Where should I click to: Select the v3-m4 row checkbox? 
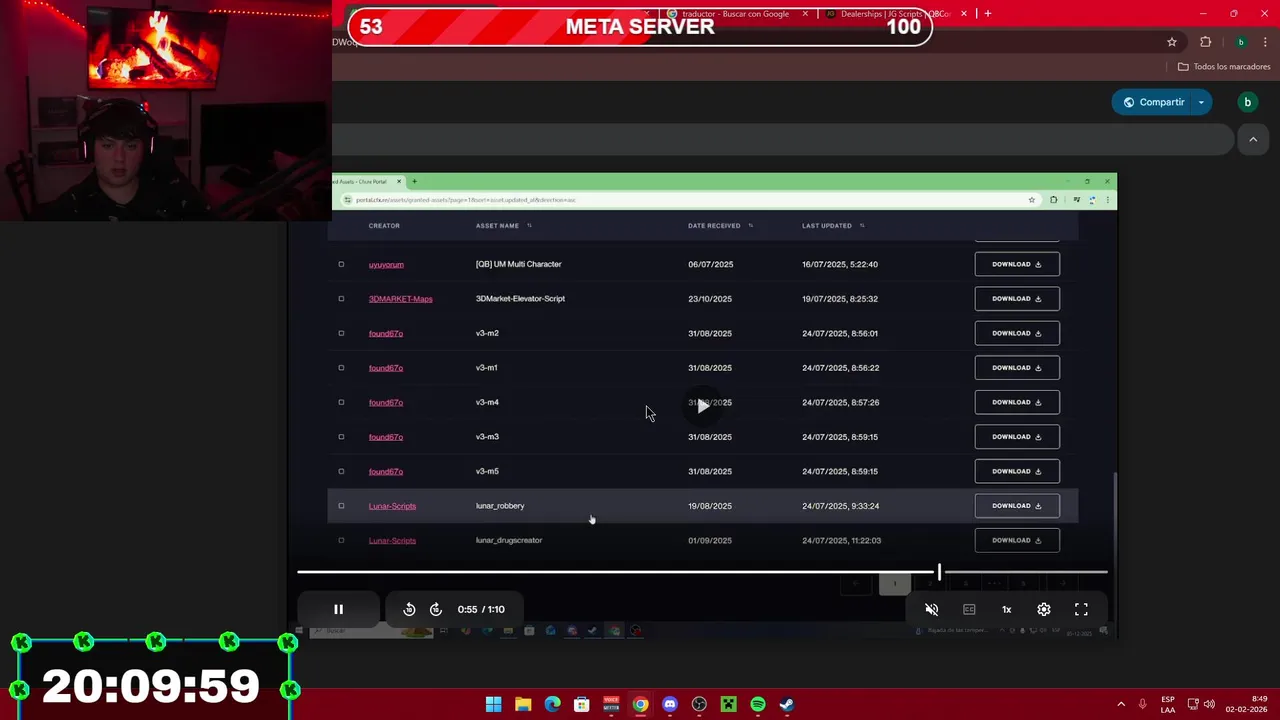point(341,402)
